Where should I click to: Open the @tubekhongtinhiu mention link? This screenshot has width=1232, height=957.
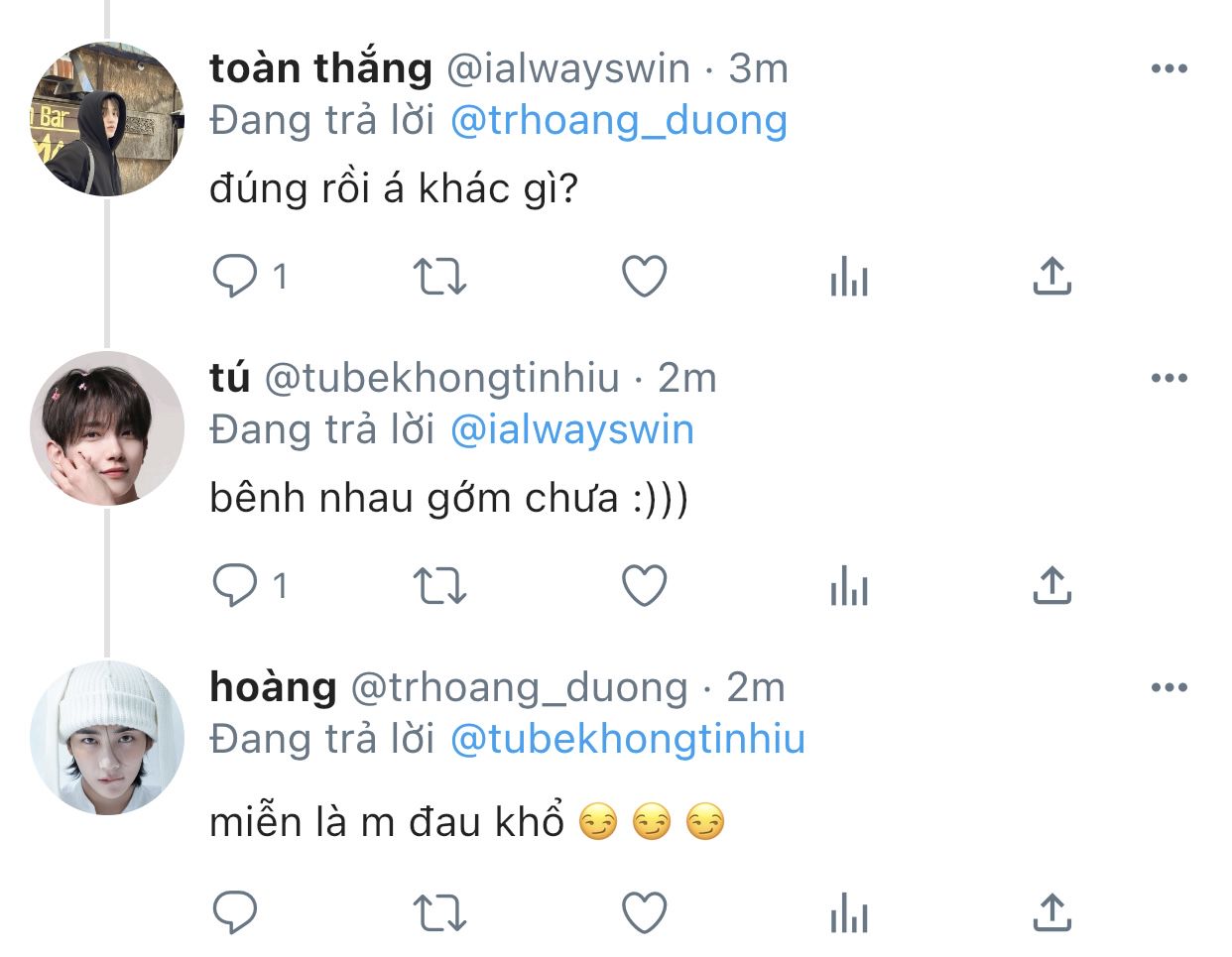627,740
